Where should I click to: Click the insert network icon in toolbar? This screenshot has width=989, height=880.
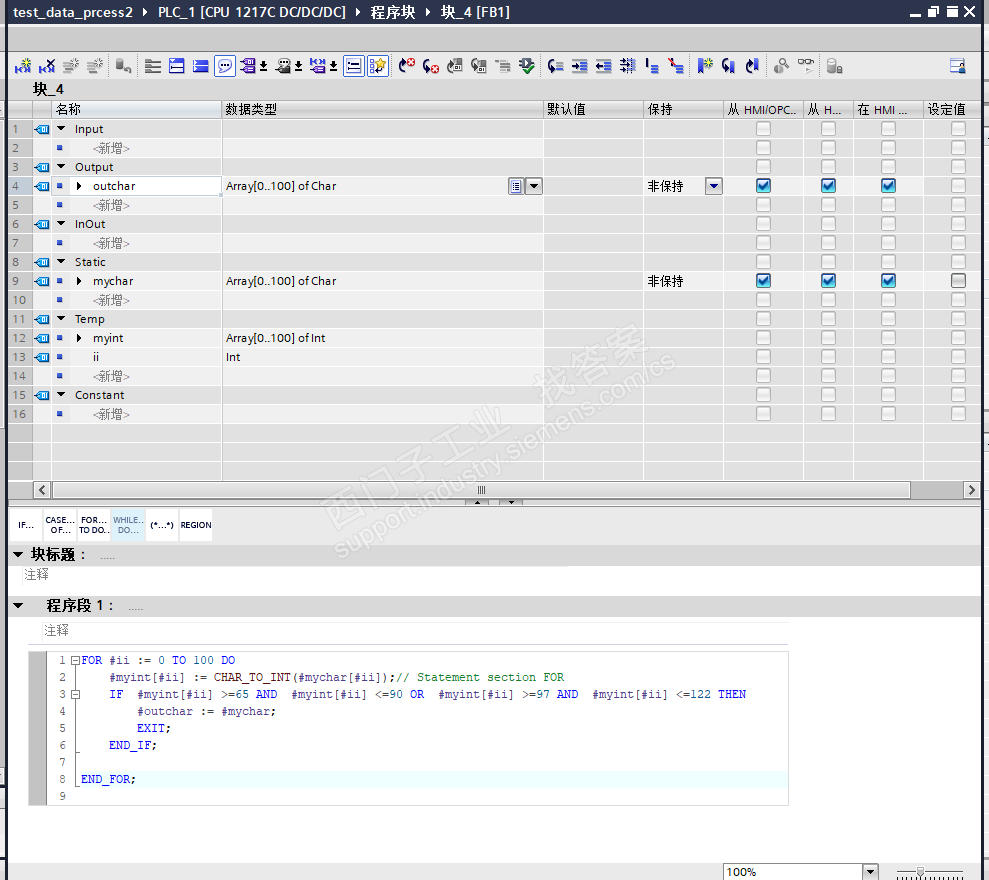coord(23,66)
